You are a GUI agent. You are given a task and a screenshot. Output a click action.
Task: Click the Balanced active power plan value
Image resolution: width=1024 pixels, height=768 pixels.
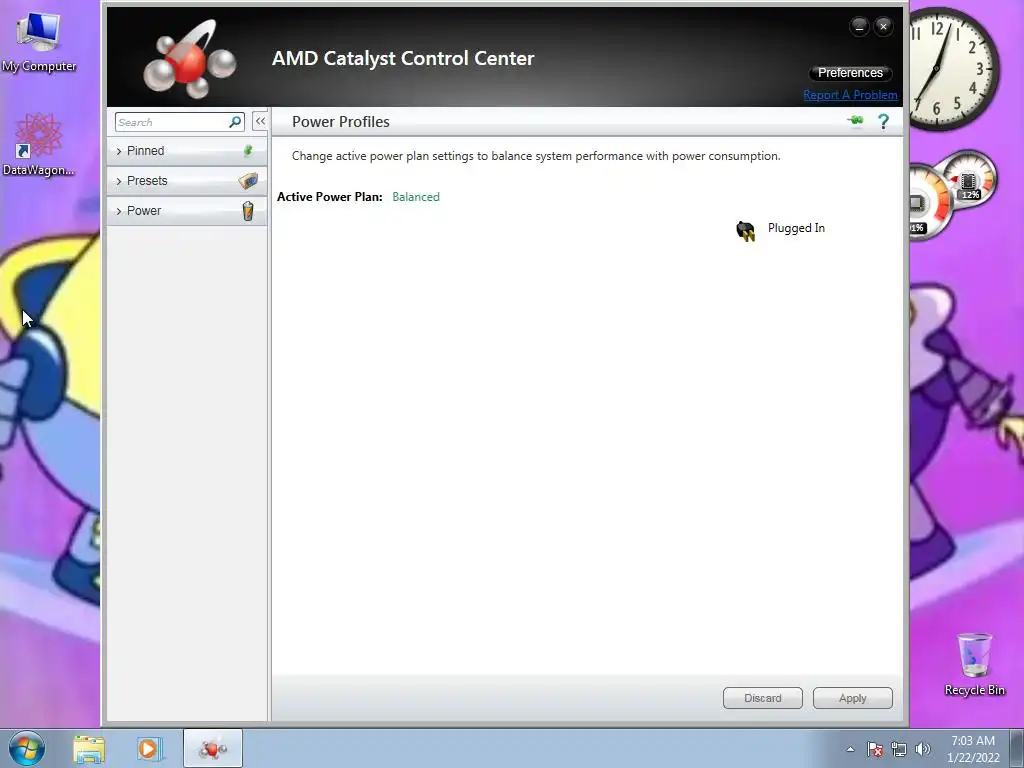(x=416, y=197)
